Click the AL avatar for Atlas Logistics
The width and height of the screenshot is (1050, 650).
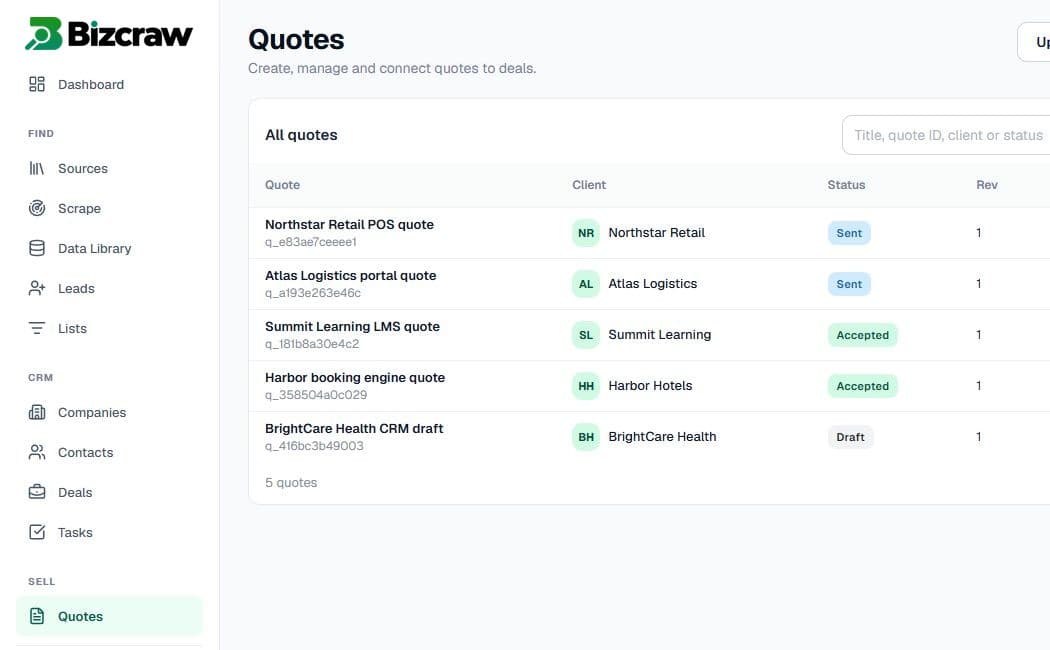pyautogui.click(x=586, y=284)
